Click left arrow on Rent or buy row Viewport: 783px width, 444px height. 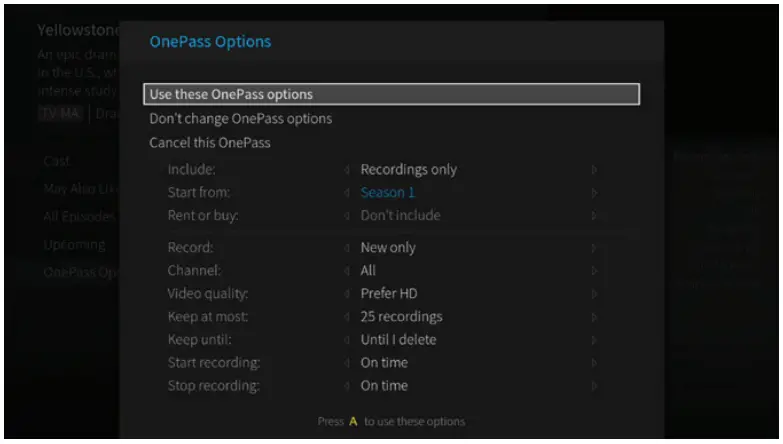click(347, 216)
